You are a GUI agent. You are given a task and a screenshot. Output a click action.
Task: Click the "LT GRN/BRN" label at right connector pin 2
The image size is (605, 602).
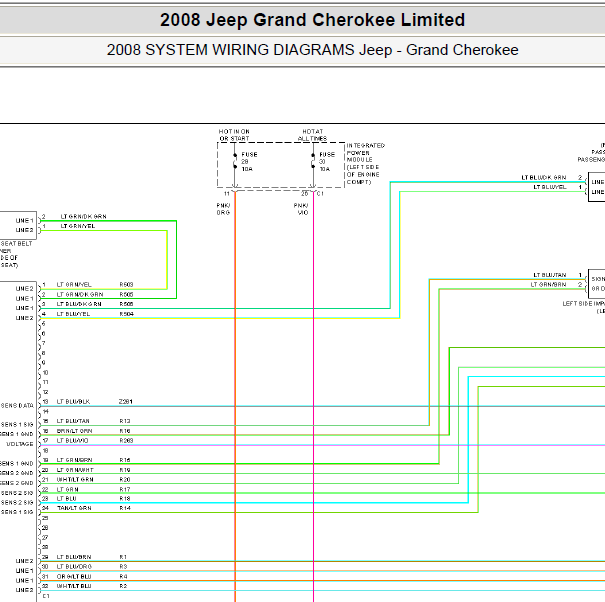(x=548, y=284)
